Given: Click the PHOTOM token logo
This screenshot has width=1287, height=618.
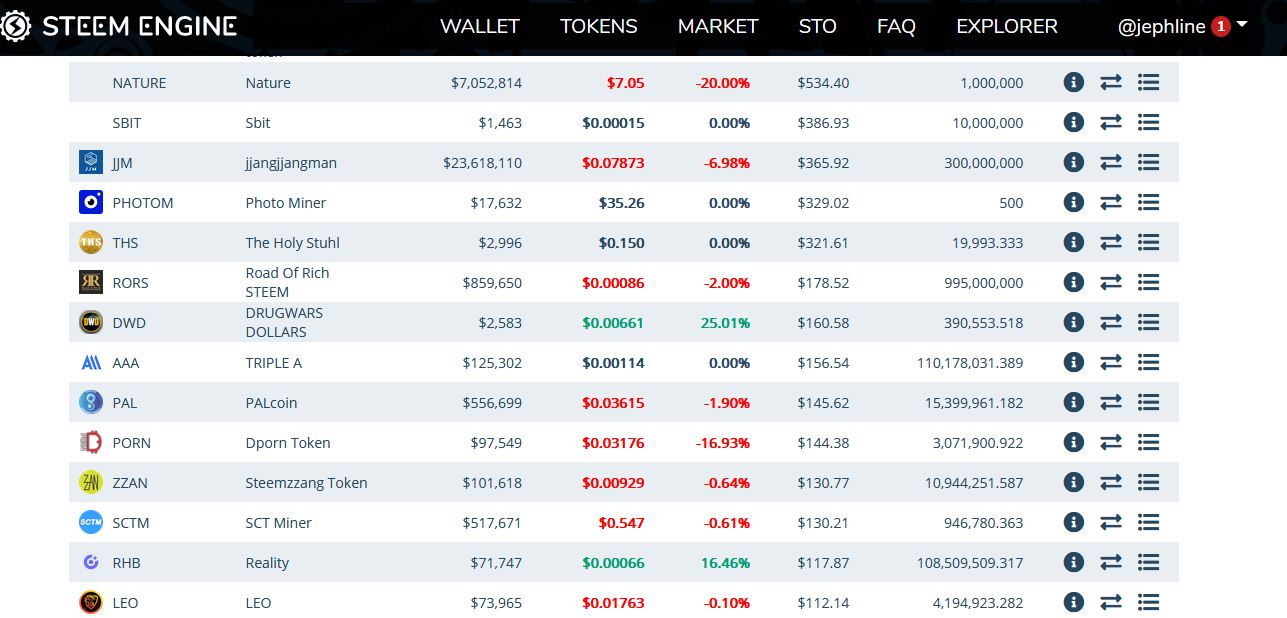Looking at the screenshot, I should pyautogui.click(x=91, y=202).
